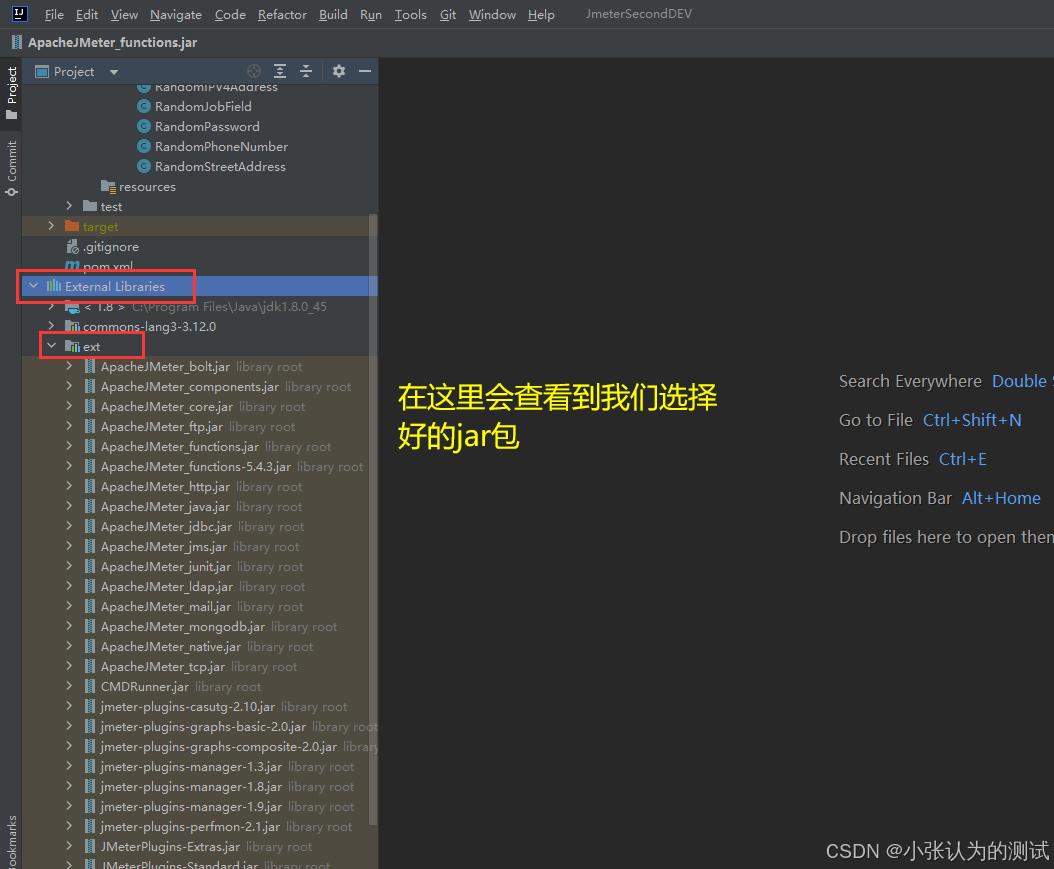Click the IntelliJ IDEA logo icon
This screenshot has width=1054, height=869.
(19, 13)
